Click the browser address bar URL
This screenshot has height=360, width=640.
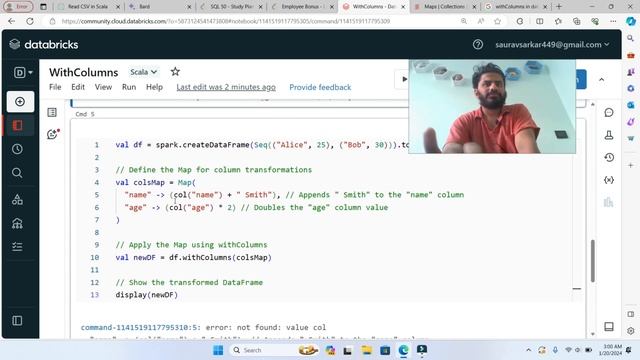coord(226,21)
